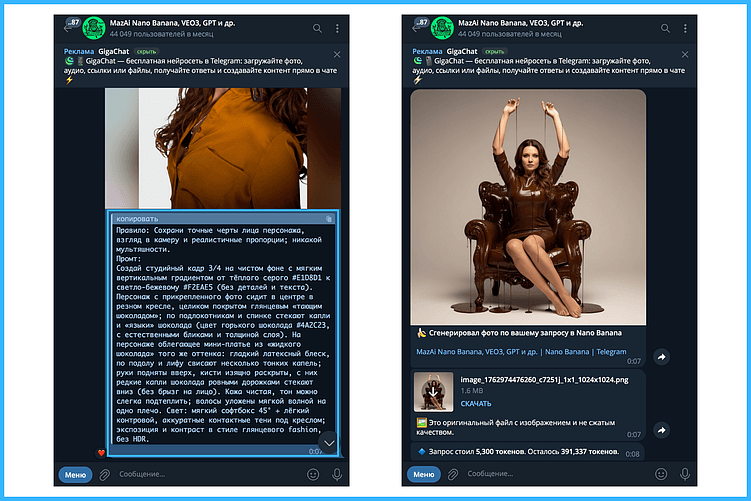Screen dimensions: 751x501
Task: Open the 'MazAI Nano Banana, VEO3, GPT и др.' link
Action: click(477, 352)
